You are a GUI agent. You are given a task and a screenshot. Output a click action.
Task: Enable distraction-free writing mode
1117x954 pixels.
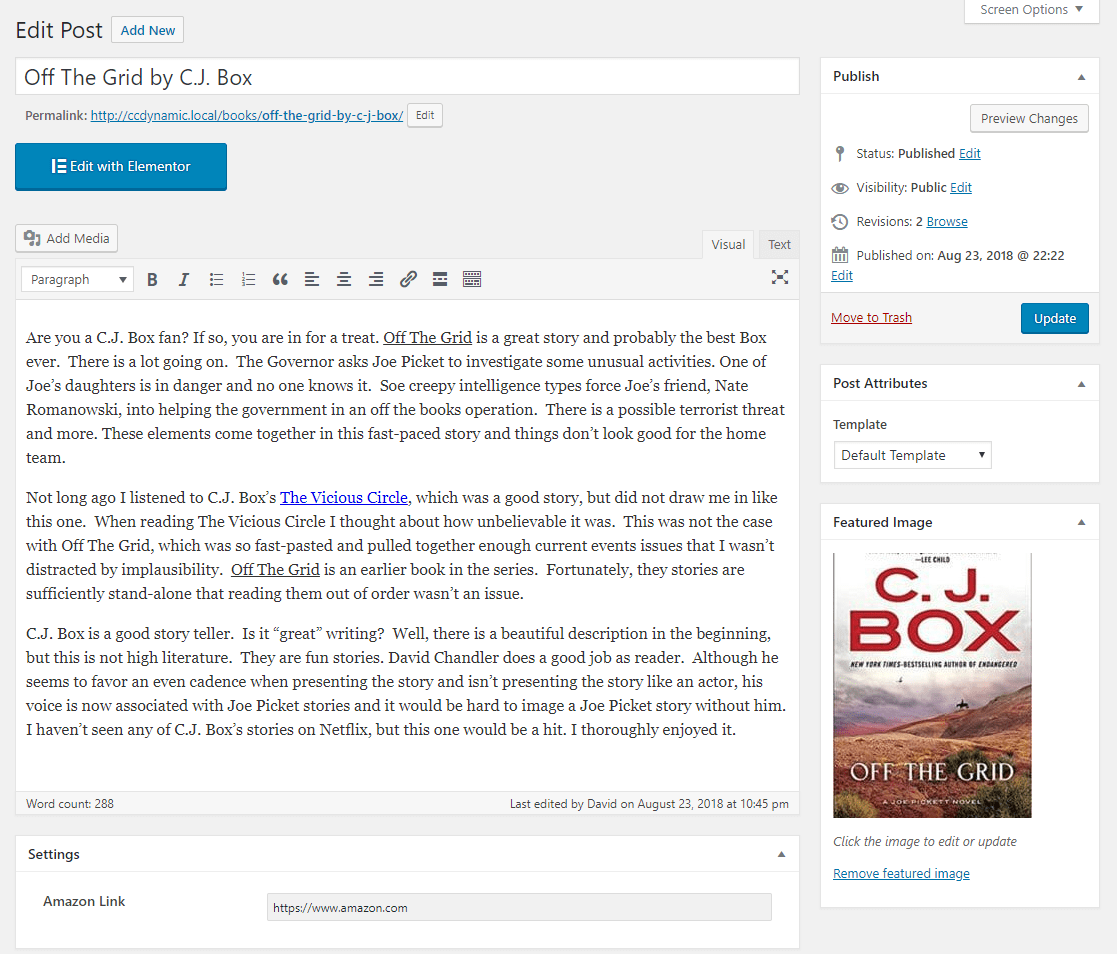780,278
